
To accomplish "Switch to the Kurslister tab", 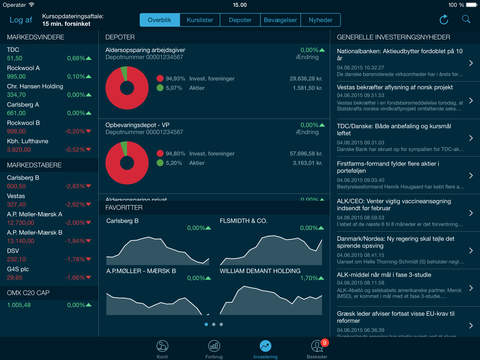I will click(200, 20).
